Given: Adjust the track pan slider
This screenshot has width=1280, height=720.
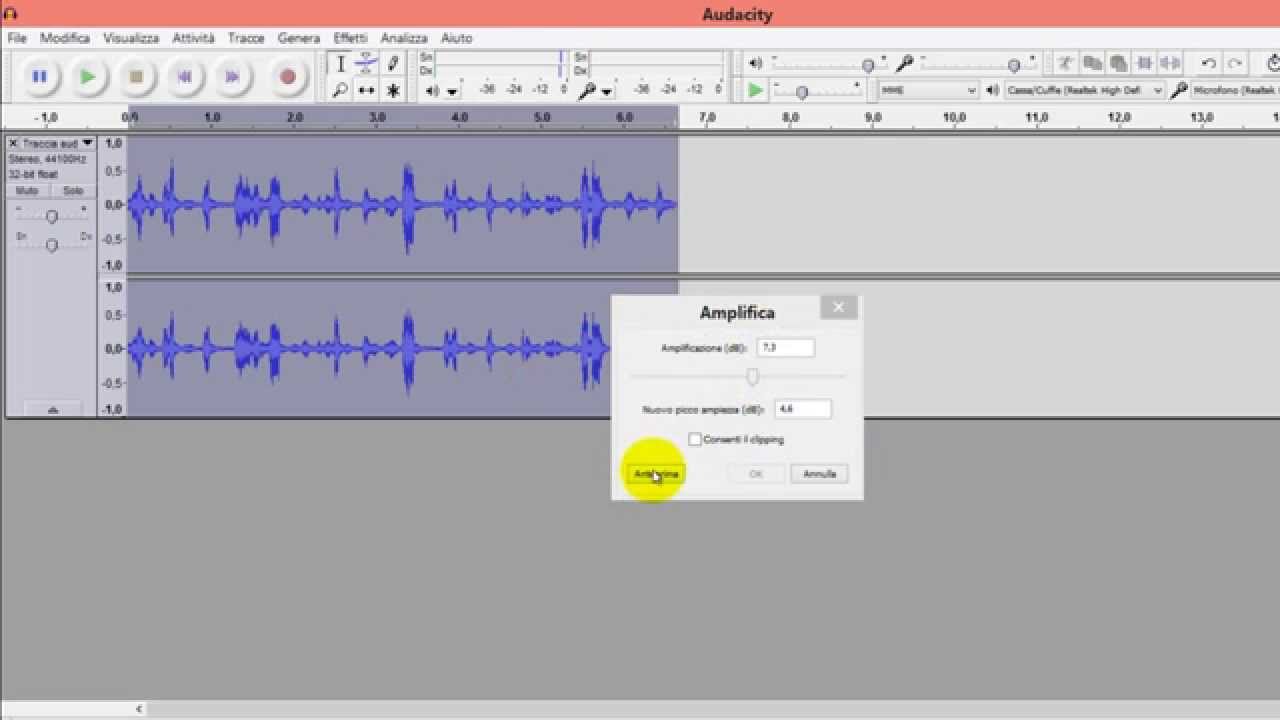Looking at the screenshot, I should click(x=52, y=243).
